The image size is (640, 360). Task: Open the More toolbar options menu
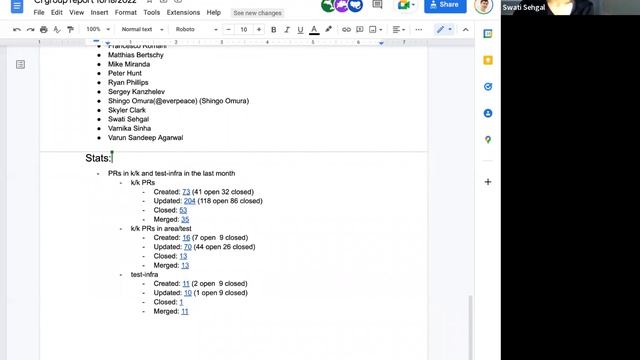tap(419, 29)
